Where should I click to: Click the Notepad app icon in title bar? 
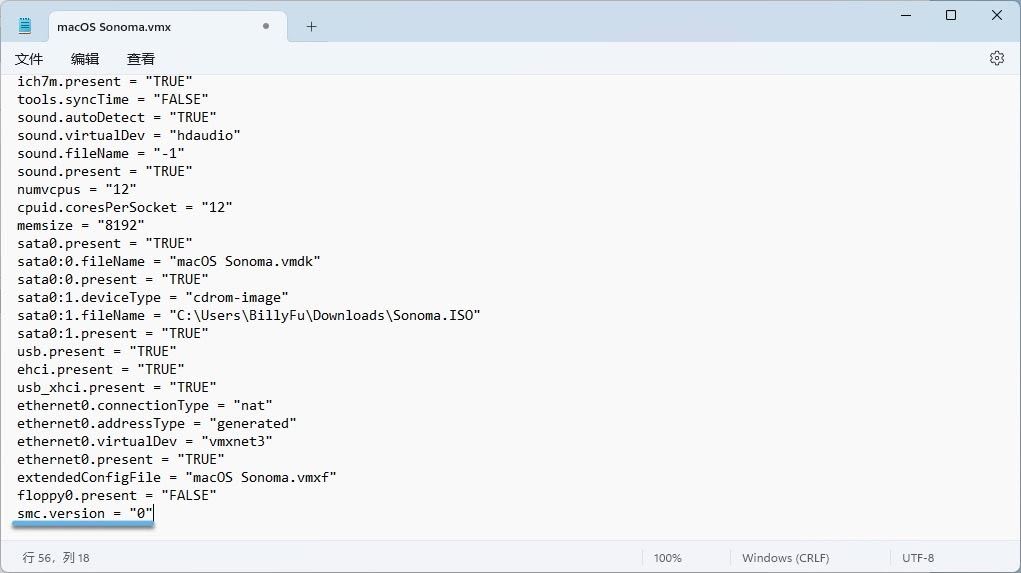(x=25, y=26)
